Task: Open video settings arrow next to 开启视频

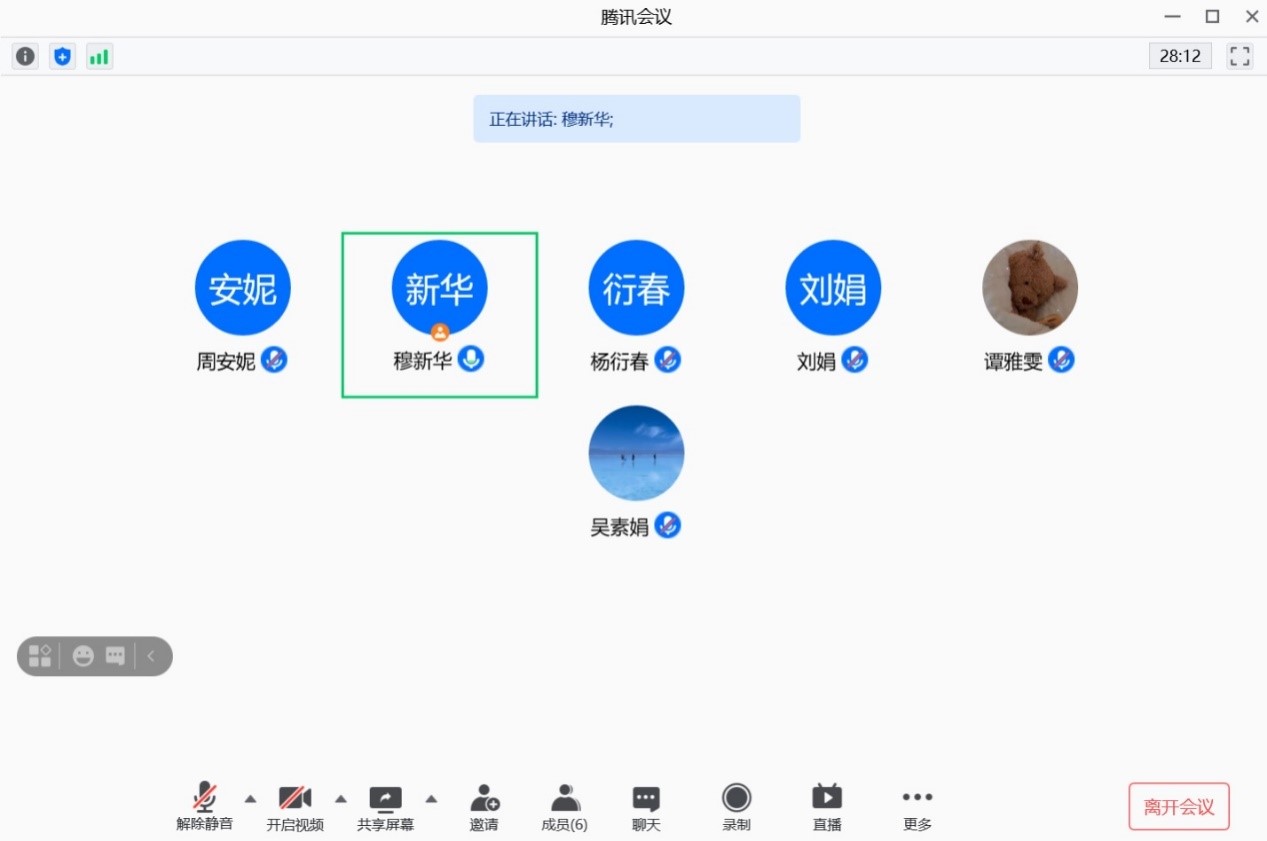Action: 341,799
